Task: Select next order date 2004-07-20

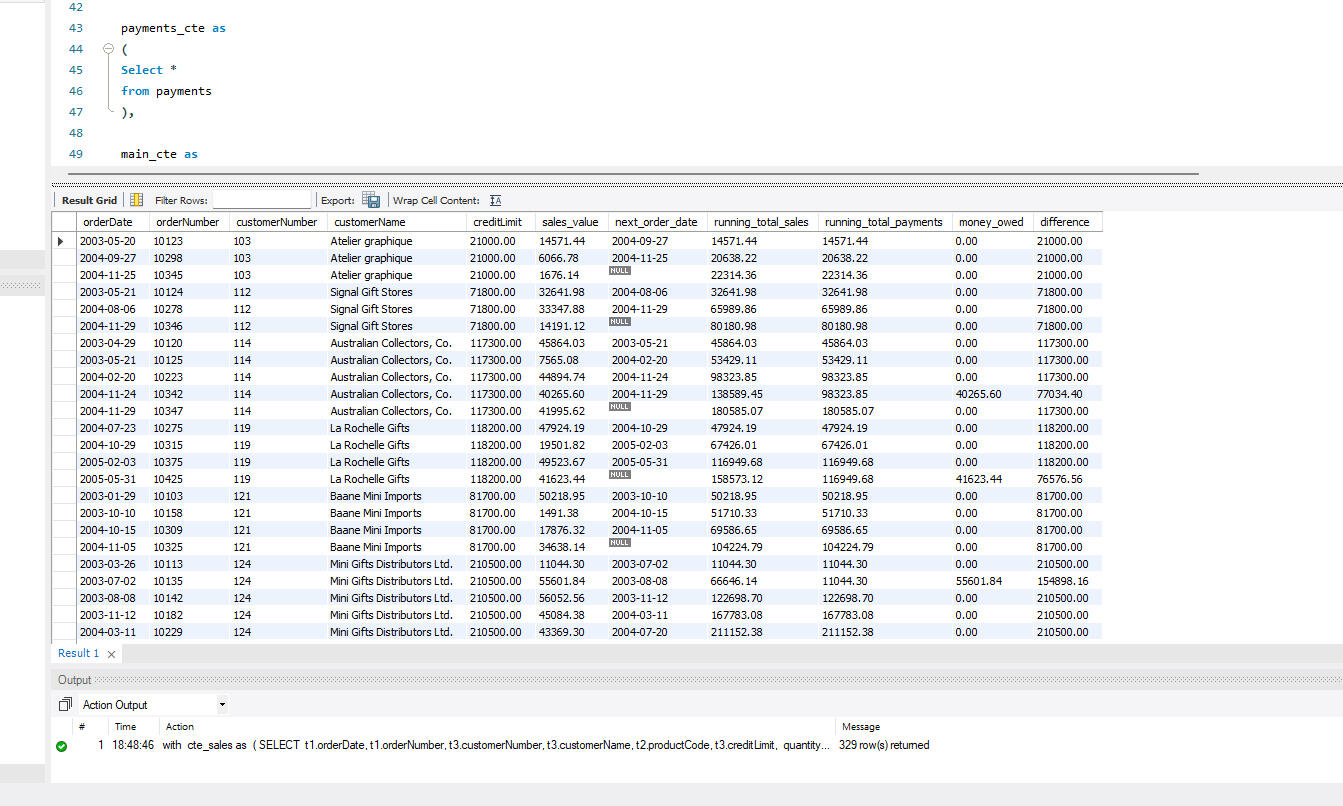Action: tap(641, 632)
